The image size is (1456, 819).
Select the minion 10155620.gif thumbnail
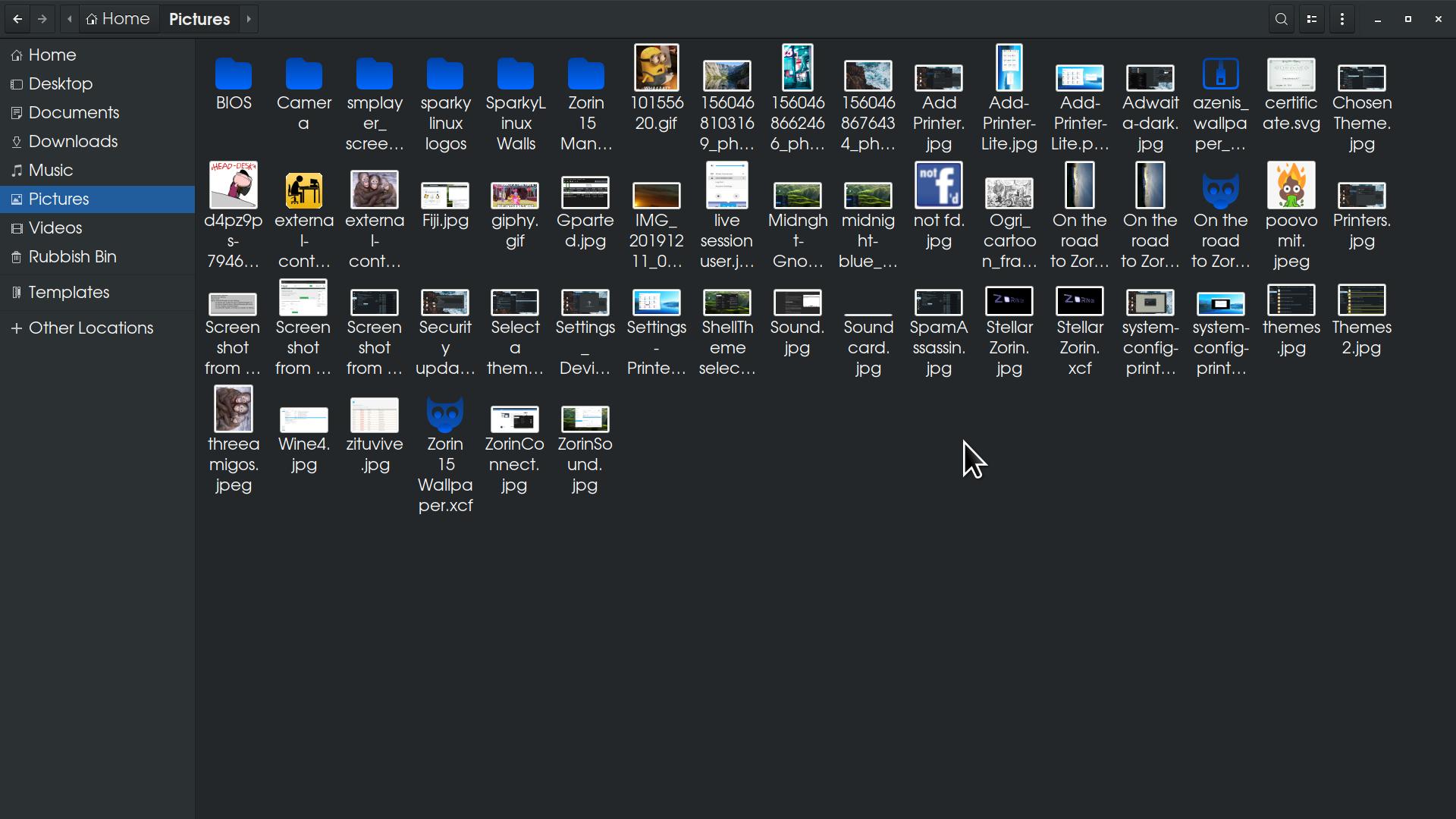coord(656,68)
